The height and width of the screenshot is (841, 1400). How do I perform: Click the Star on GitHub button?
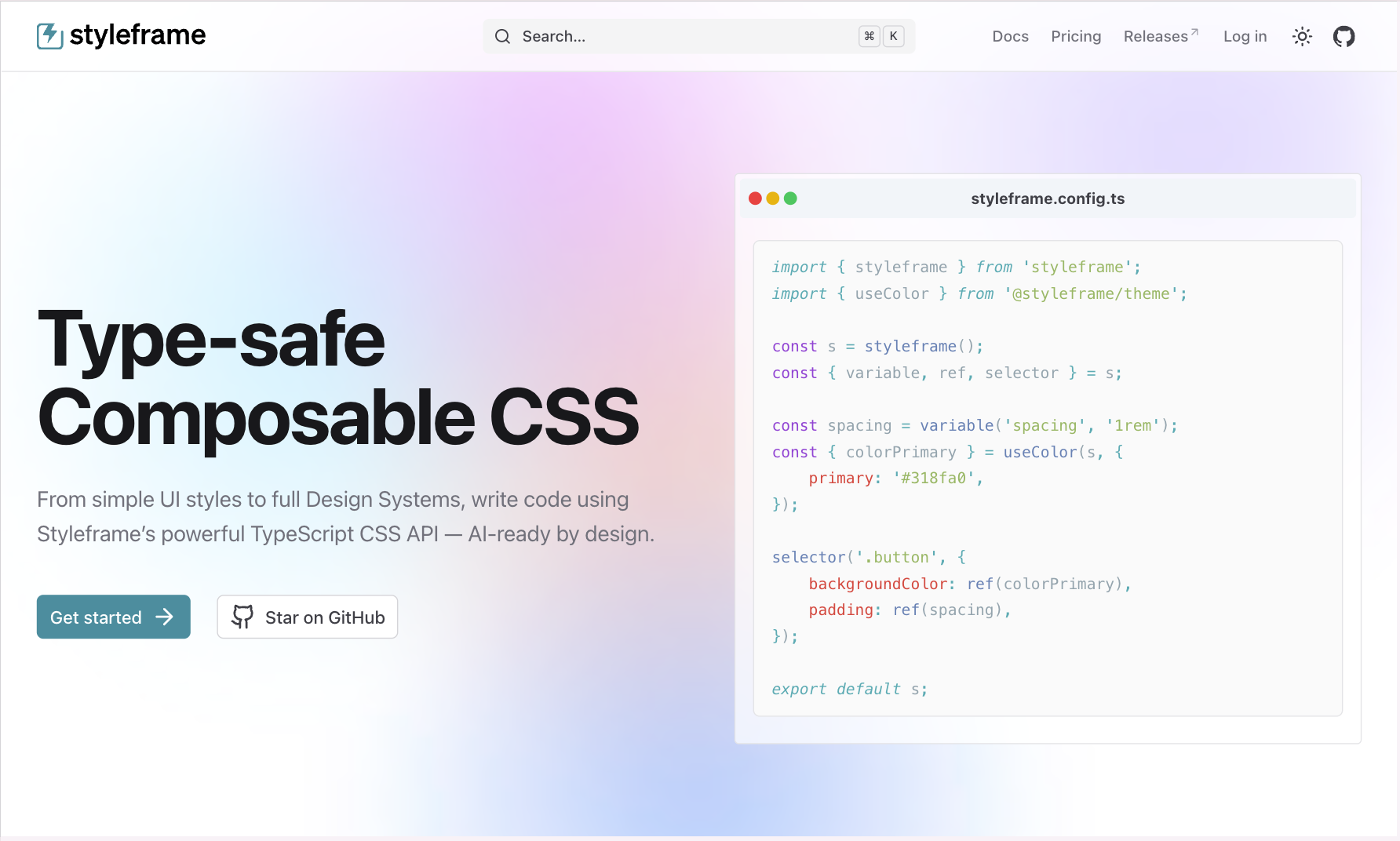point(307,617)
